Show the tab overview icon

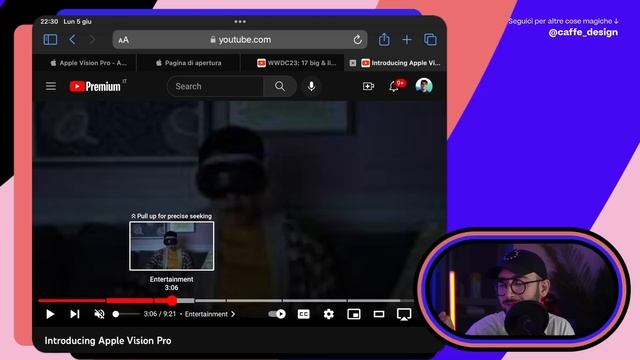pyautogui.click(x=430, y=40)
